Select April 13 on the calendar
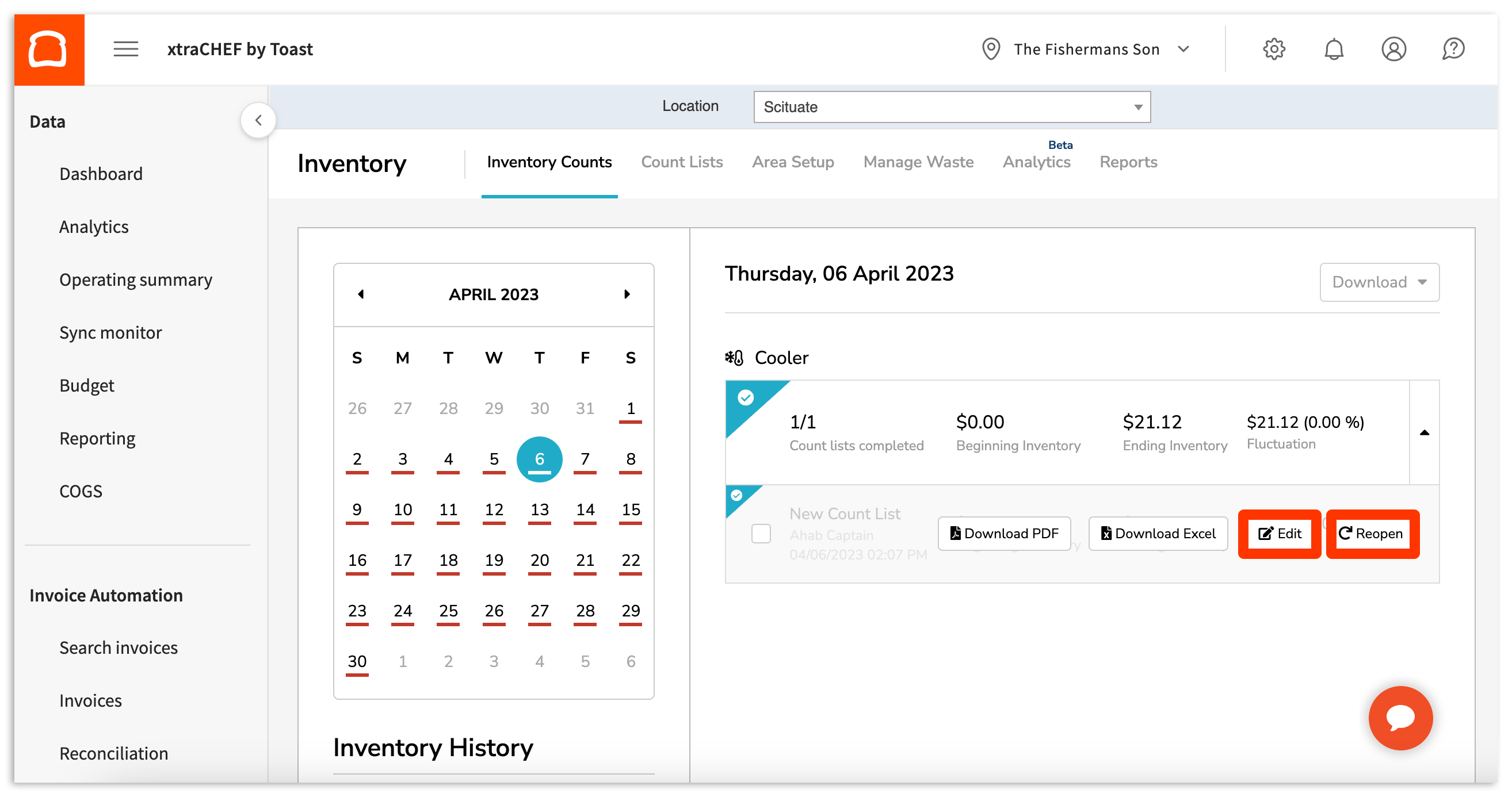 [x=540, y=509]
